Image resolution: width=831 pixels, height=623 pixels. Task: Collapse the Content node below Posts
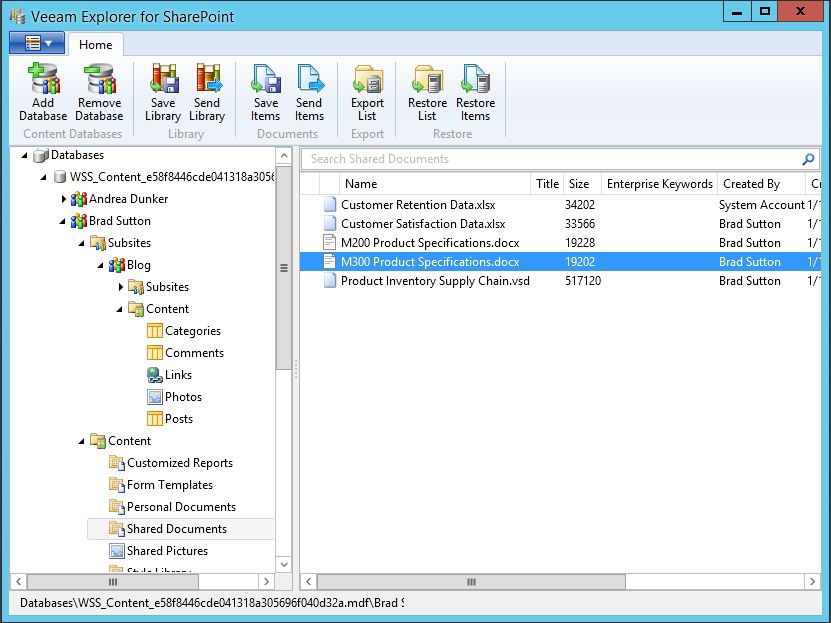pyautogui.click(x=82, y=441)
